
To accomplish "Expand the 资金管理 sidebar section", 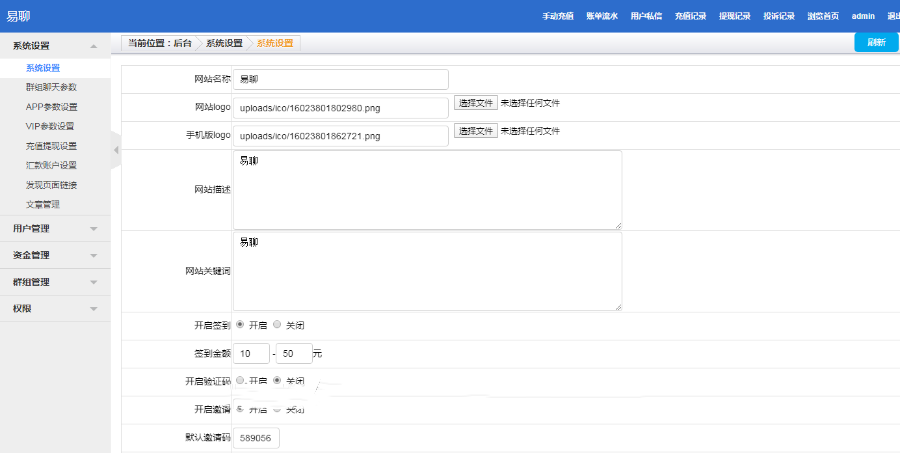I will [55, 255].
